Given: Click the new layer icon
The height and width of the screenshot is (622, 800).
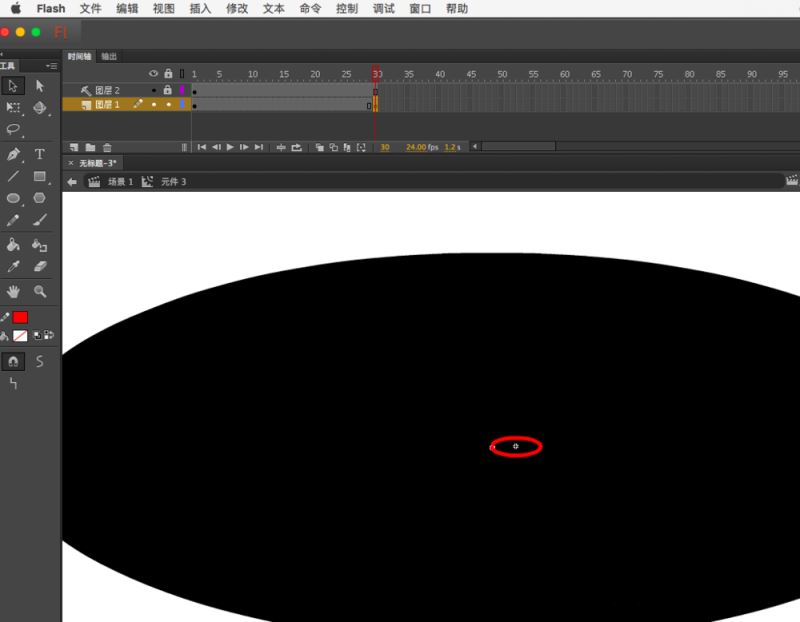Looking at the screenshot, I should pyautogui.click(x=74, y=147).
